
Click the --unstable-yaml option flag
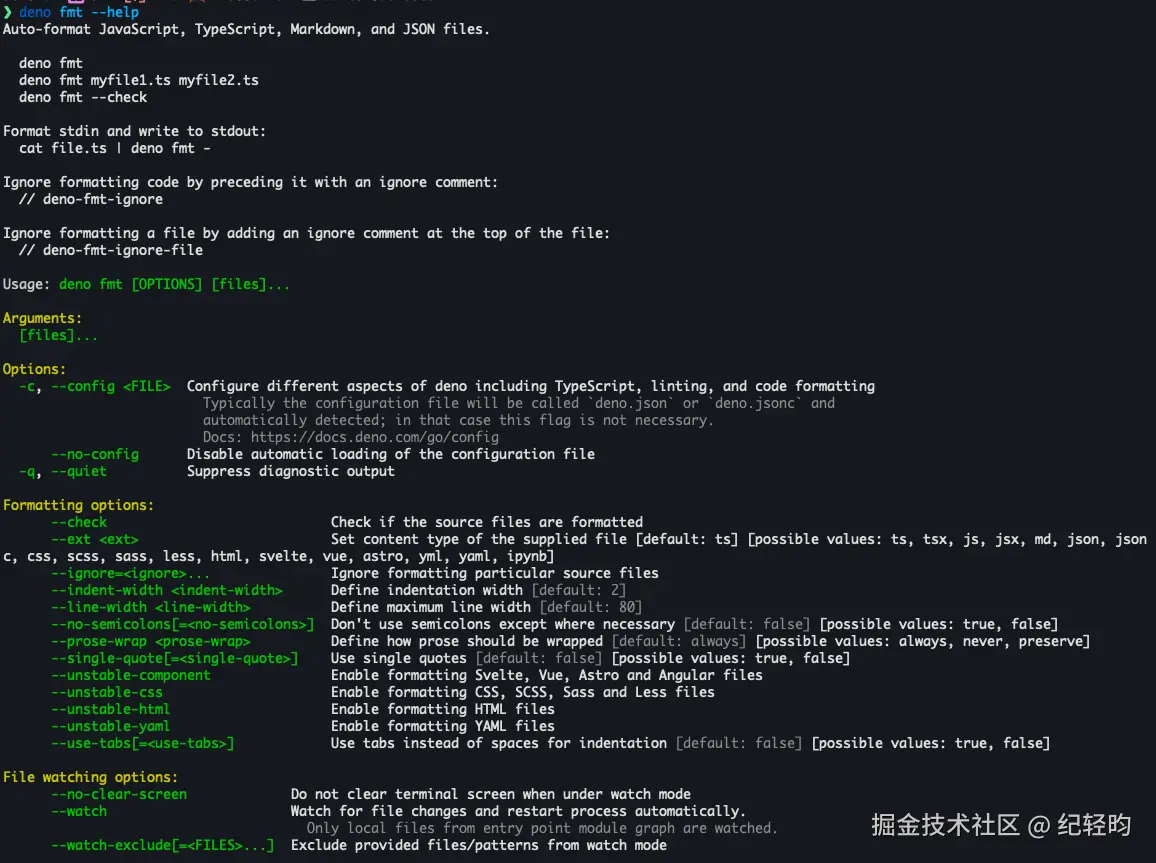[111, 726]
